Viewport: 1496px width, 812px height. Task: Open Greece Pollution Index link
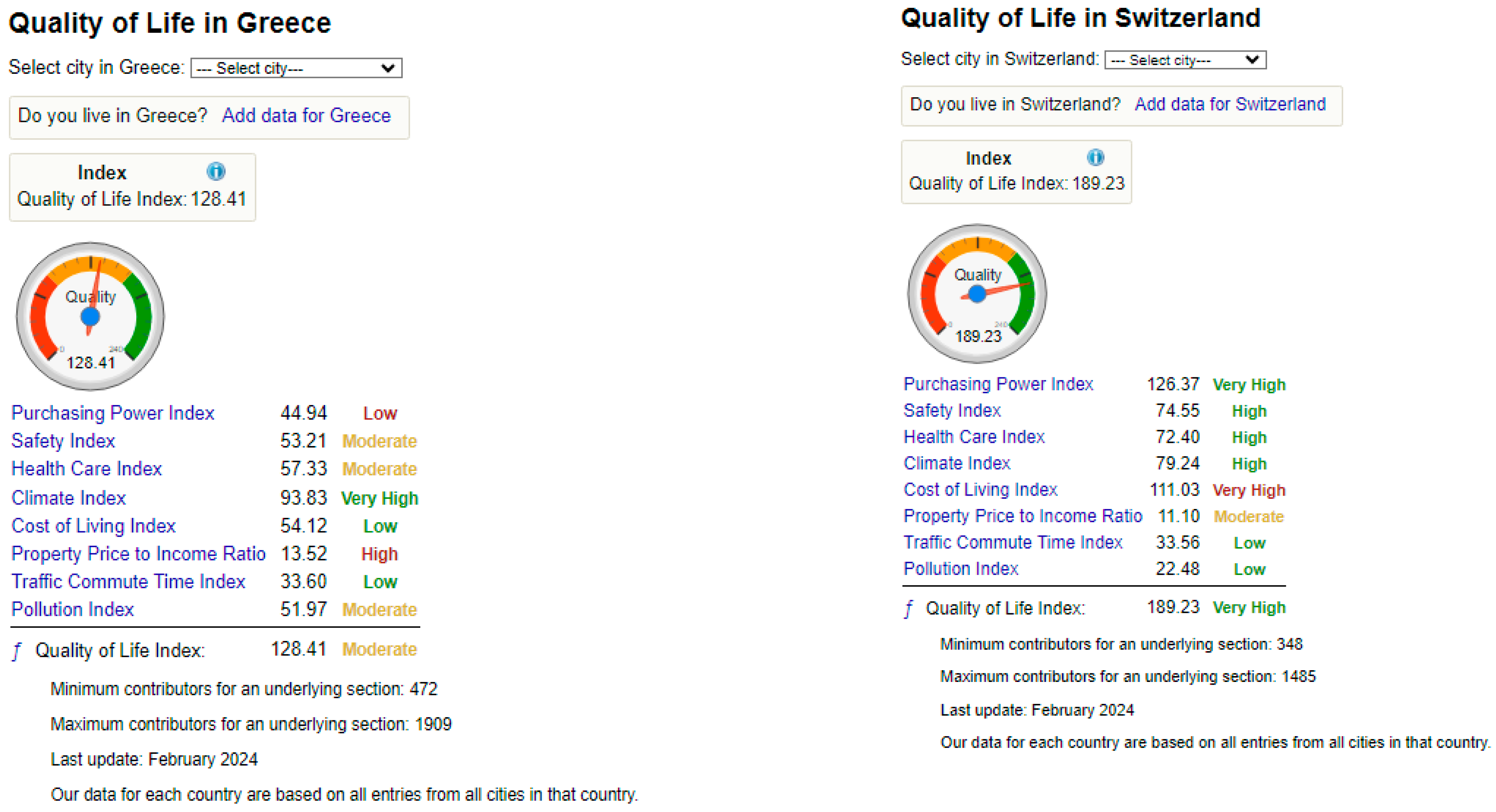click(x=73, y=609)
